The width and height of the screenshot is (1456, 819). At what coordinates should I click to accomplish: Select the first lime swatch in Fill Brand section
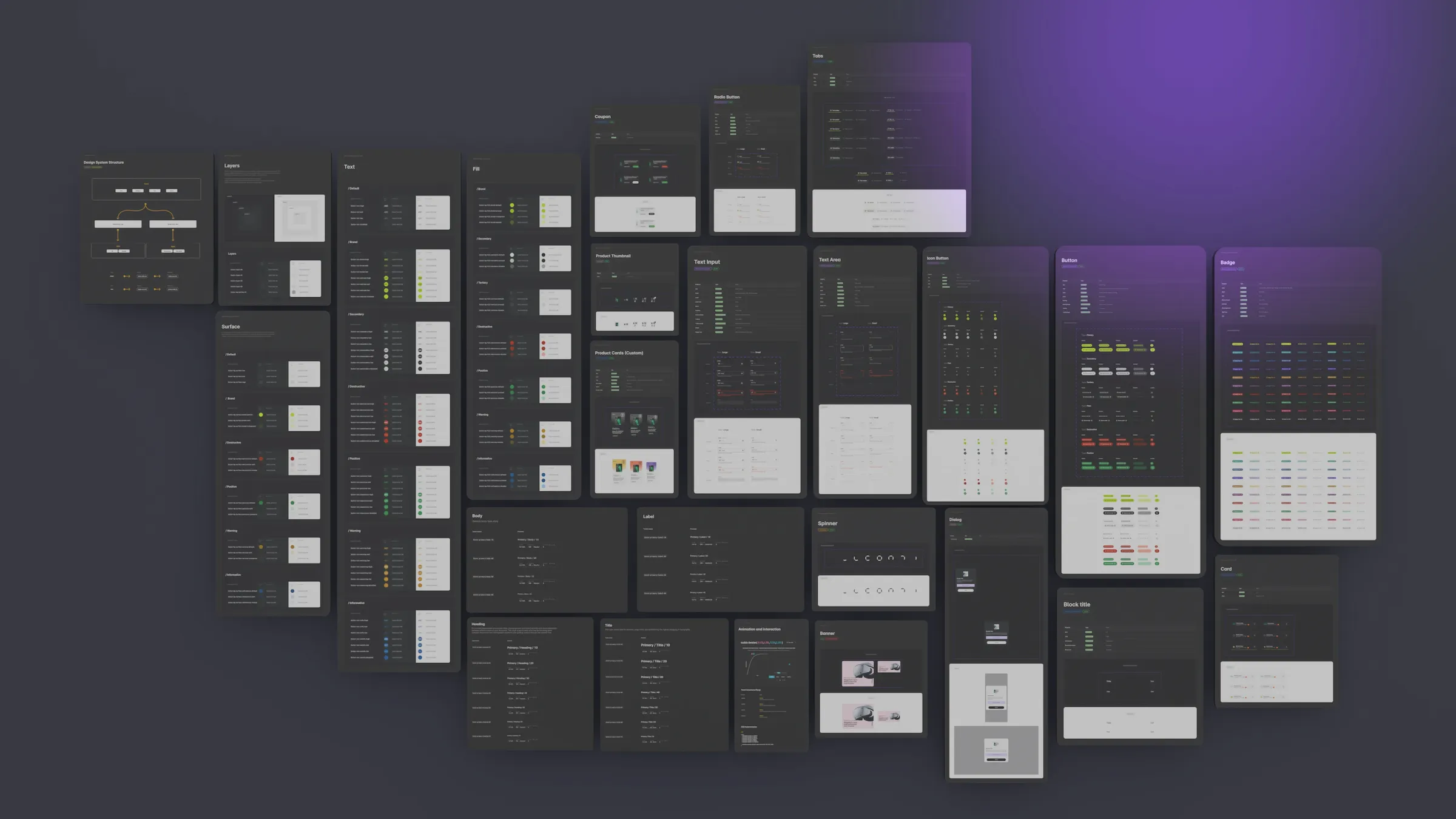click(512, 205)
